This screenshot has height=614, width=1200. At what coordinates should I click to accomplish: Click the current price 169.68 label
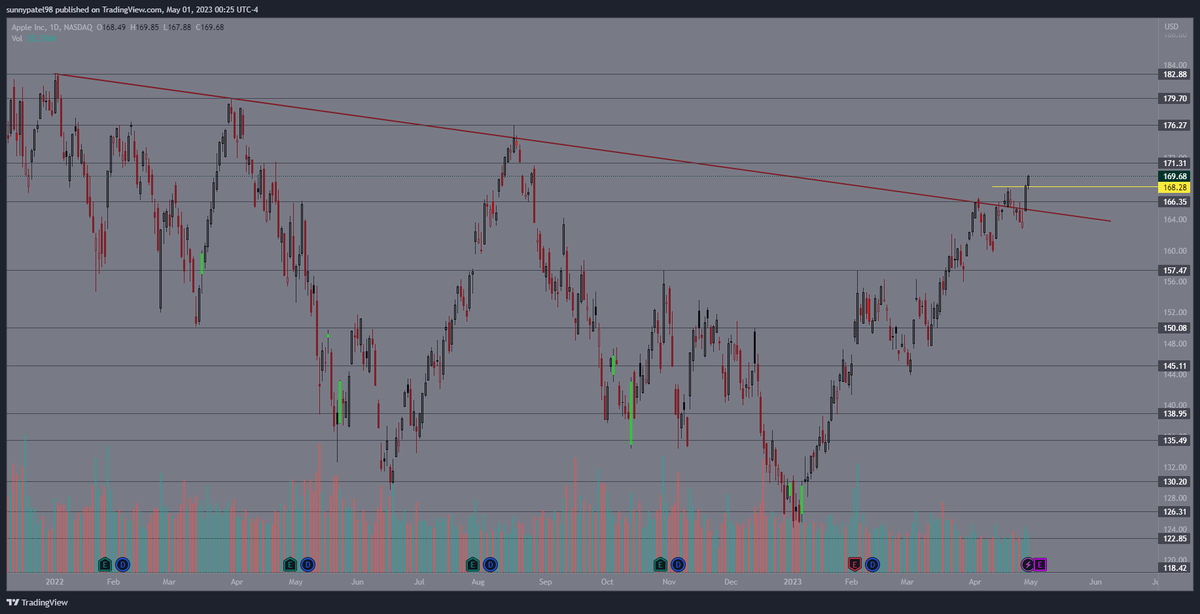click(1174, 176)
